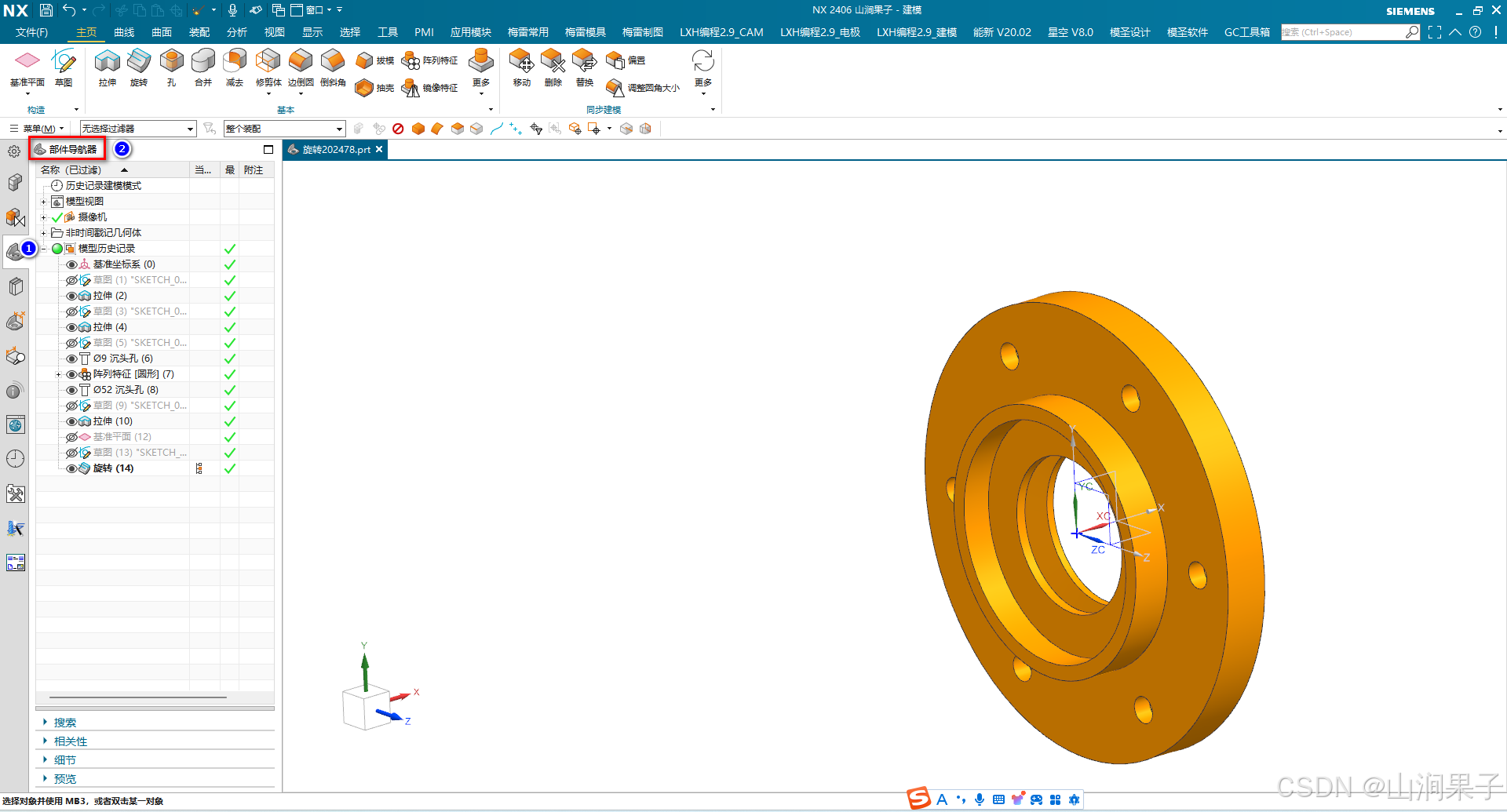Expand the 非时间戳记几何体 node
This screenshot has width=1507, height=812.
[44, 233]
